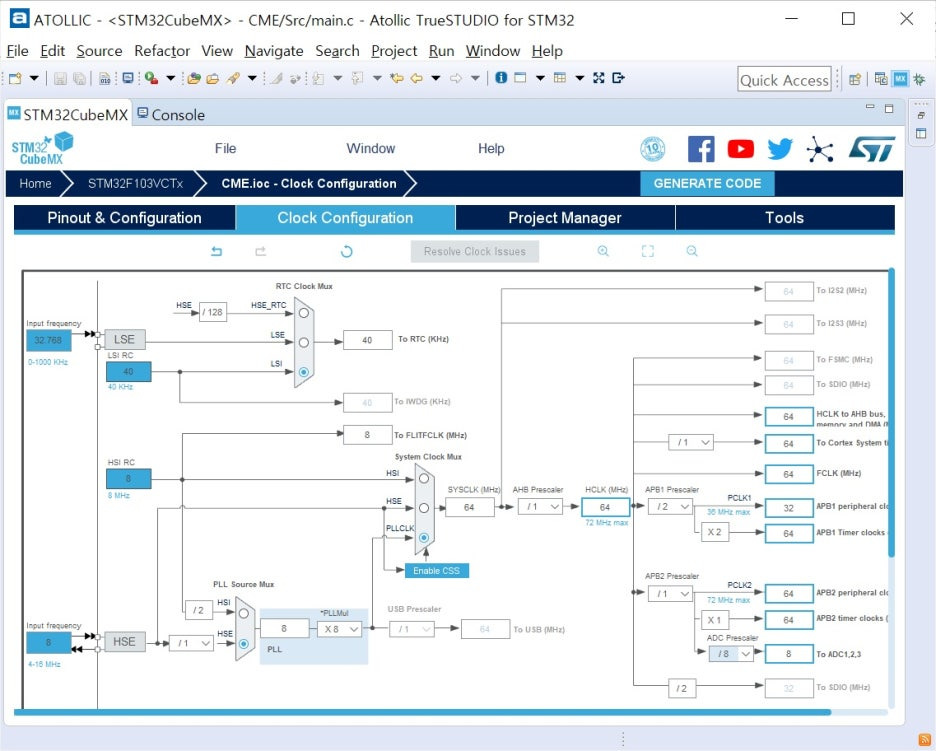Click the information icon in toolbar
Image resolution: width=936 pixels, height=751 pixels.
pyautogui.click(x=501, y=78)
